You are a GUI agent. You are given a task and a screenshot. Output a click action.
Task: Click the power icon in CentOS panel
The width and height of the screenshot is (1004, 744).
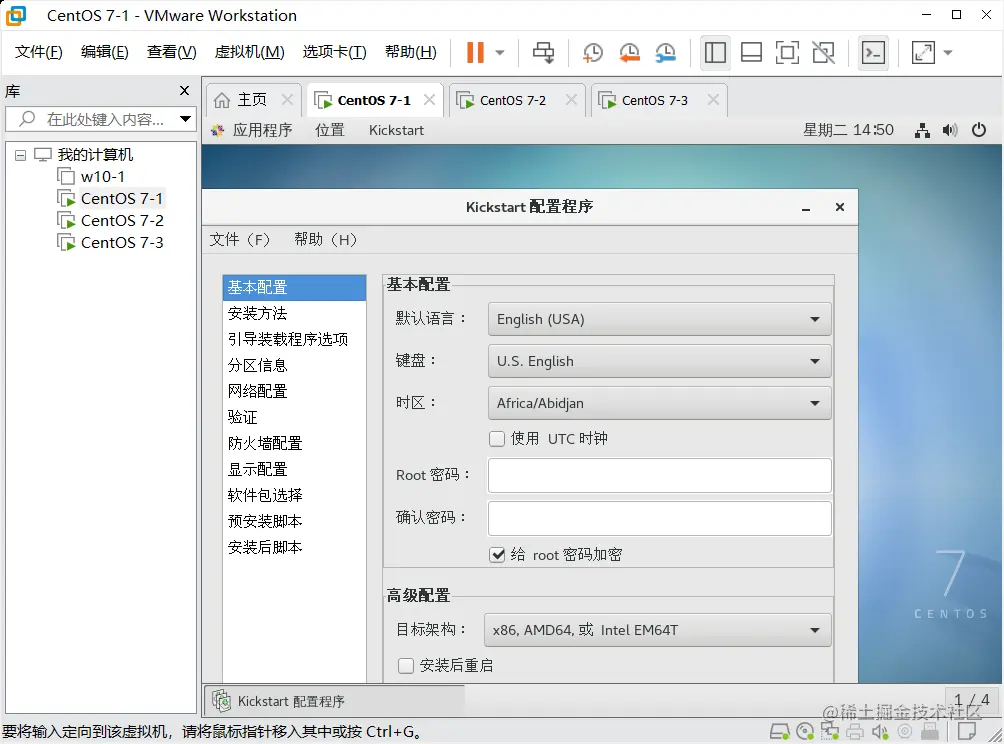pos(978,130)
